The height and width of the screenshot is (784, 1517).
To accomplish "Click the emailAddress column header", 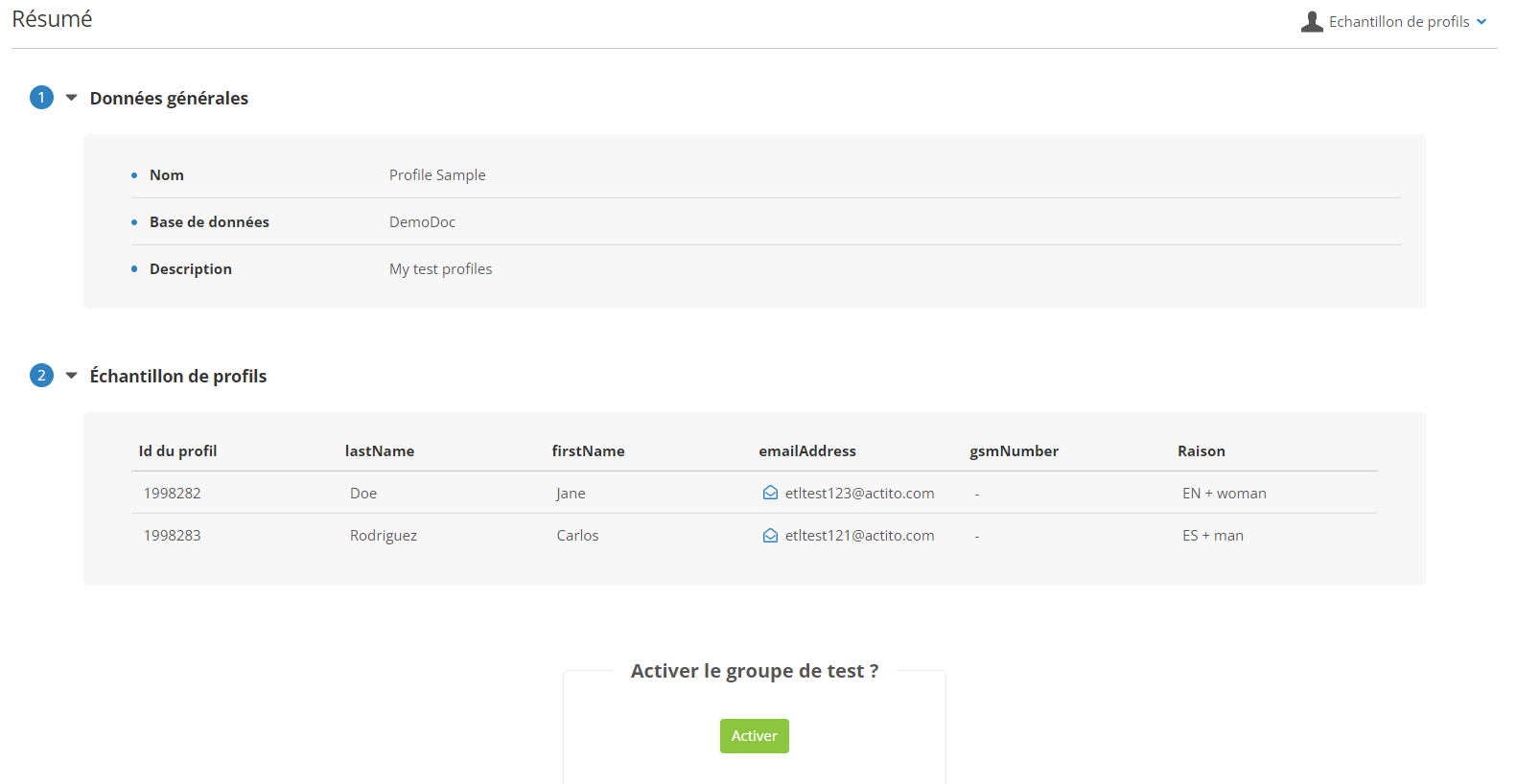I will (x=807, y=451).
